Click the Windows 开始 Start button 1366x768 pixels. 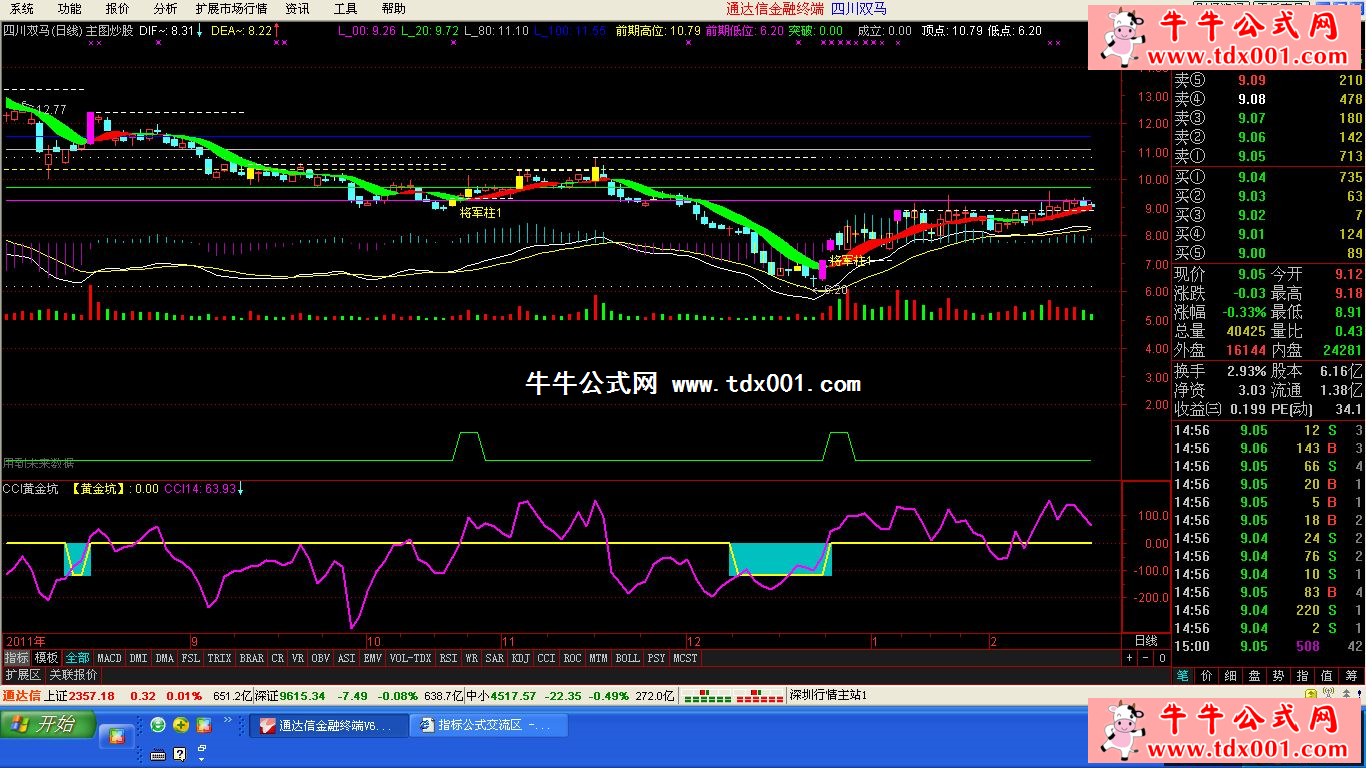[48, 725]
